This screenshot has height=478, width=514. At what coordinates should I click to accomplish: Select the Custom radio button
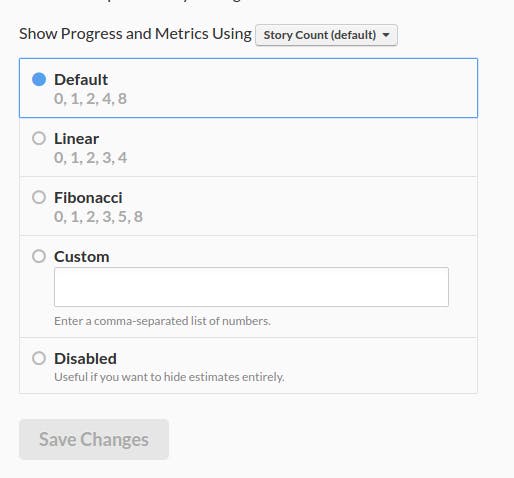(39, 256)
